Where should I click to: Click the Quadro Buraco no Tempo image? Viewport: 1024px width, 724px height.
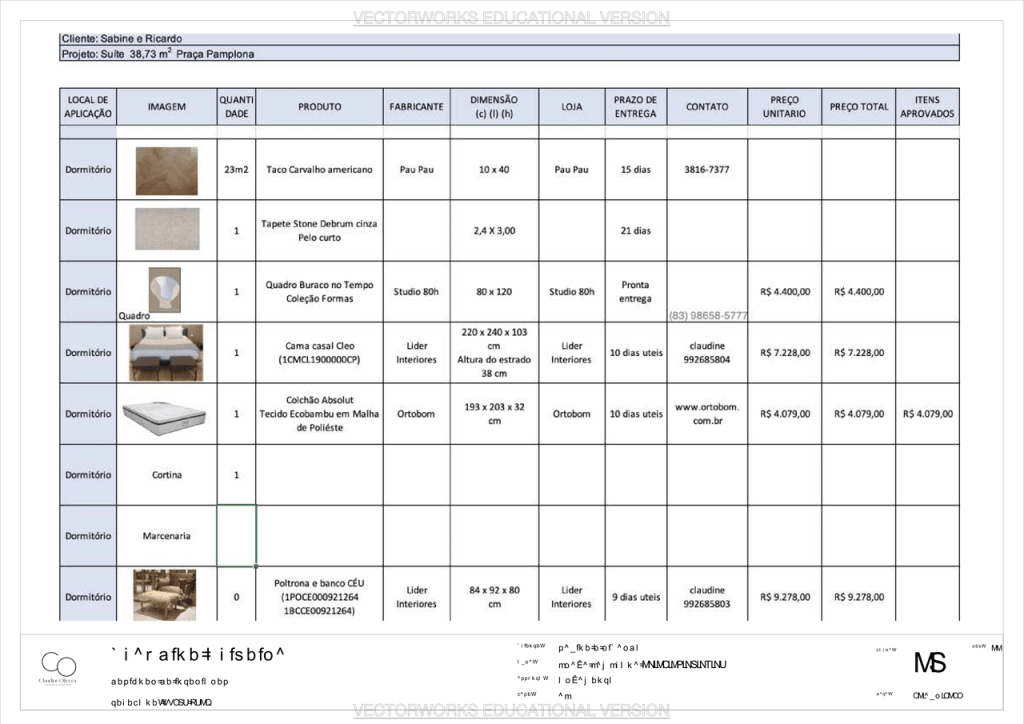click(165, 290)
